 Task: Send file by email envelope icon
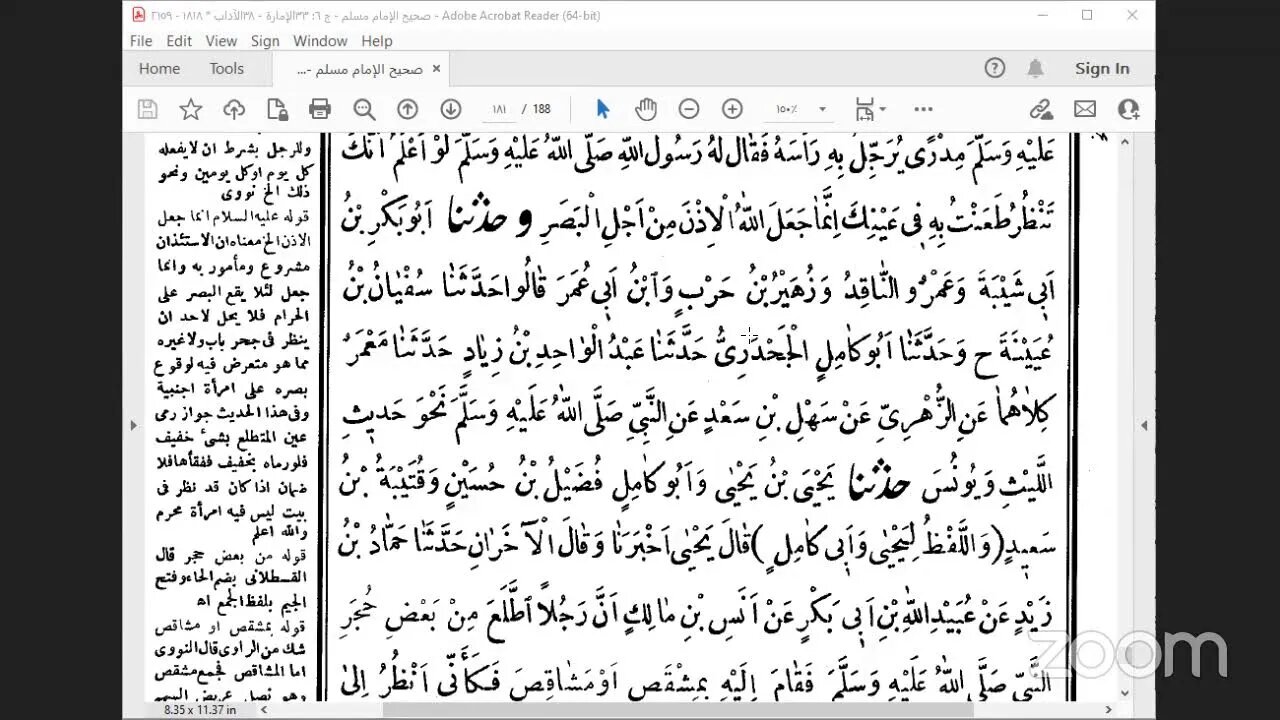(x=1085, y=109)
